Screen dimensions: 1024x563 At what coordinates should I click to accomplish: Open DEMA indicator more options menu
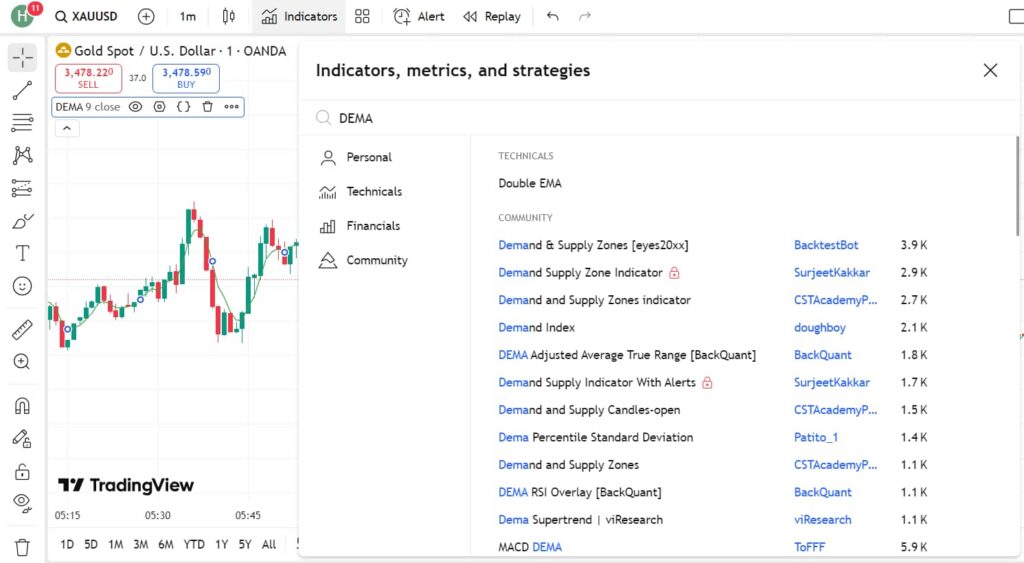[x=232, y=107]
